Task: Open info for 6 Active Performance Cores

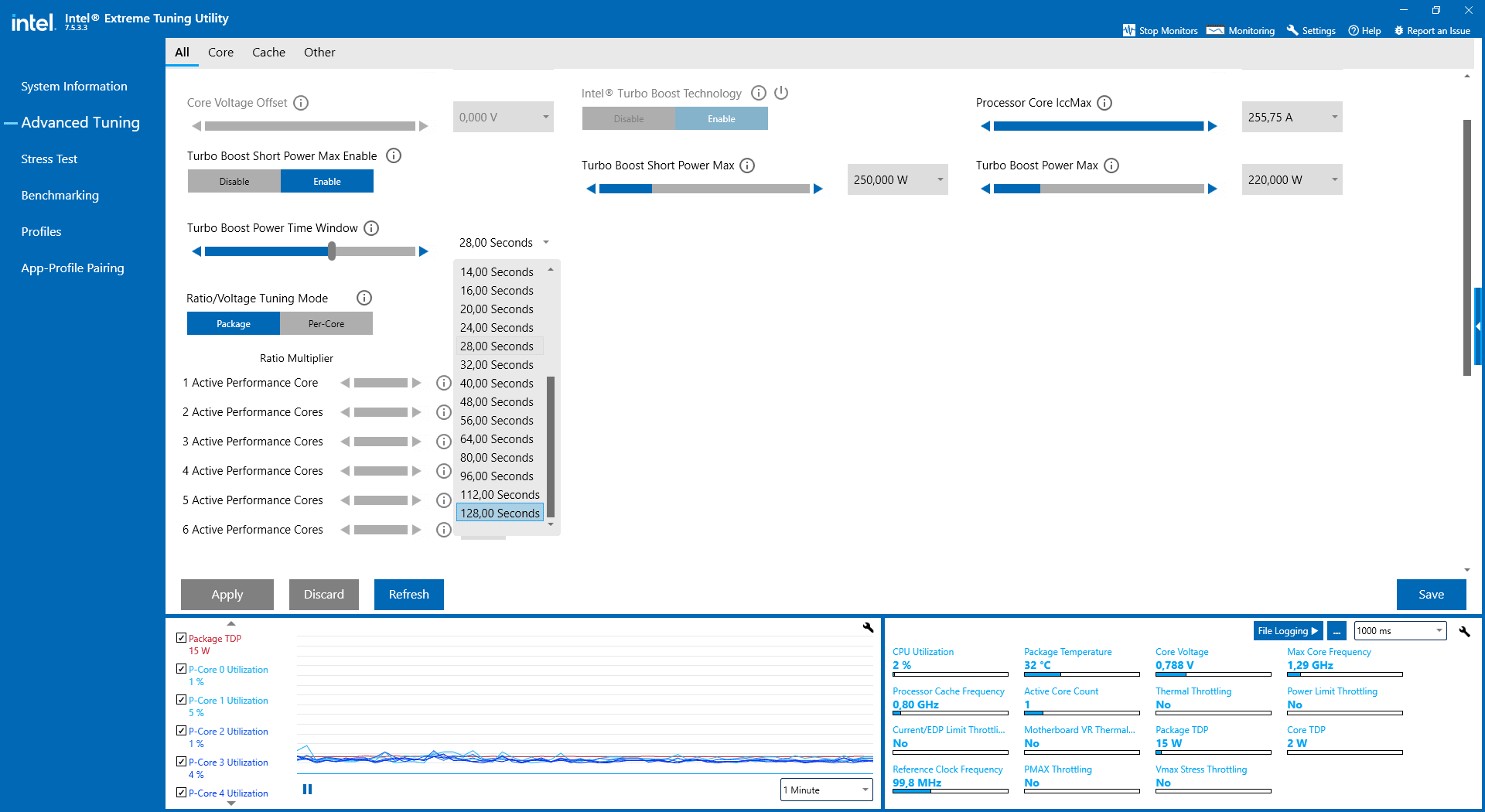Action: pyautogui.click(x=444, y=530)
